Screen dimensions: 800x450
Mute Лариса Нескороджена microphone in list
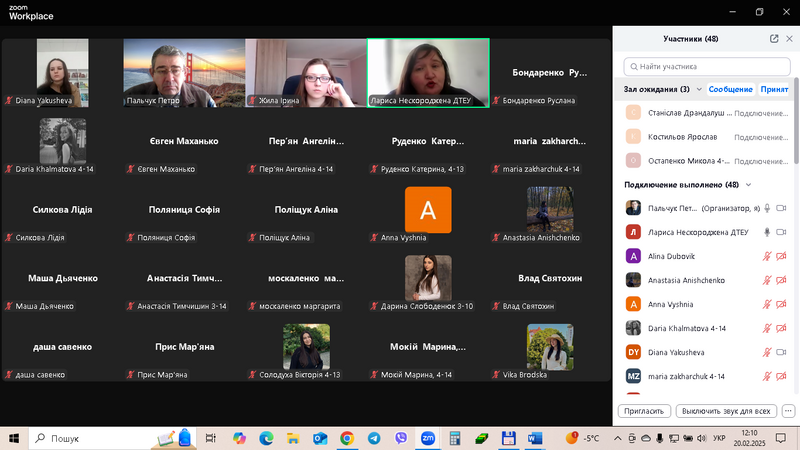(x=767, y=232)
